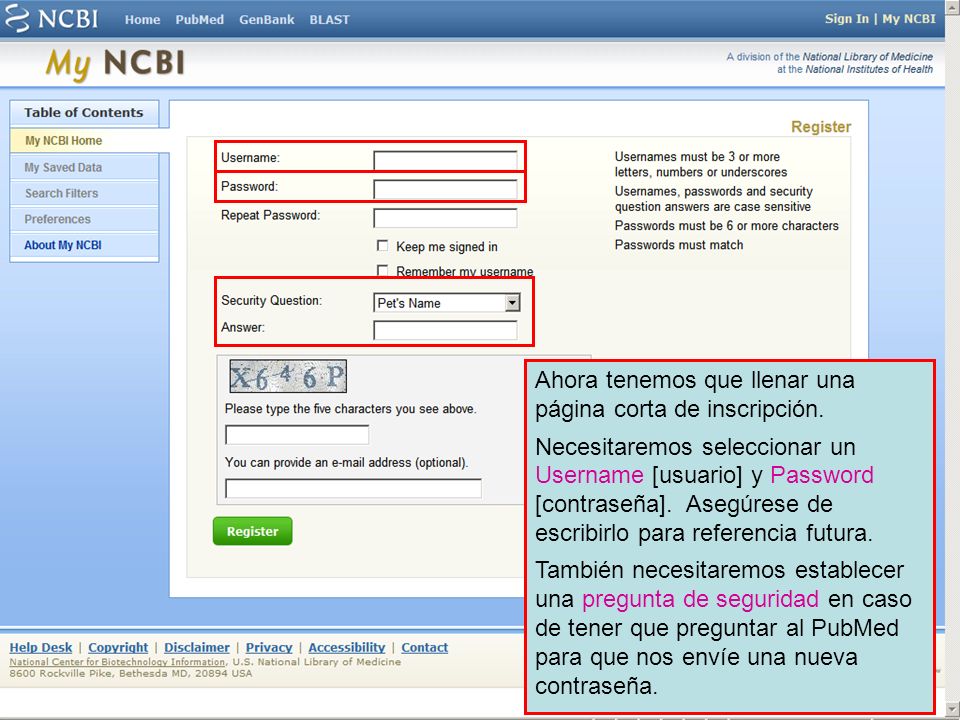Open the Home link in the top bar
This screenshot has height=720, width=960.
pyautogui.click(x=143, y=20)
